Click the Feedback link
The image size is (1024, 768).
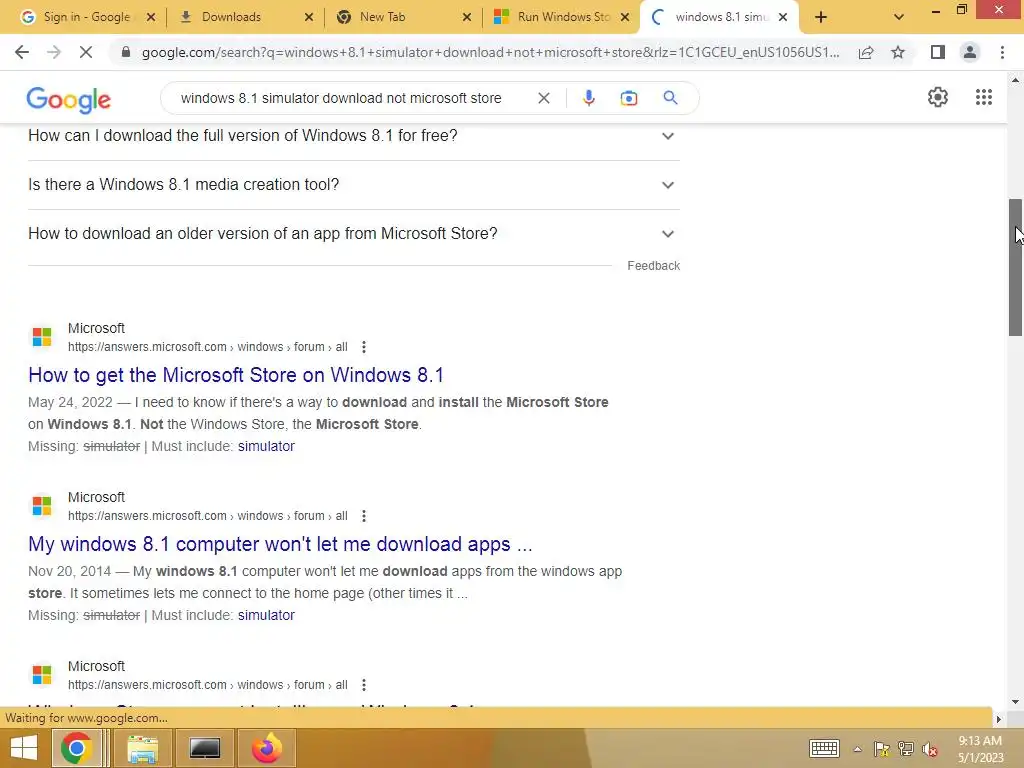pyautogui.click(x=654, y=266)
